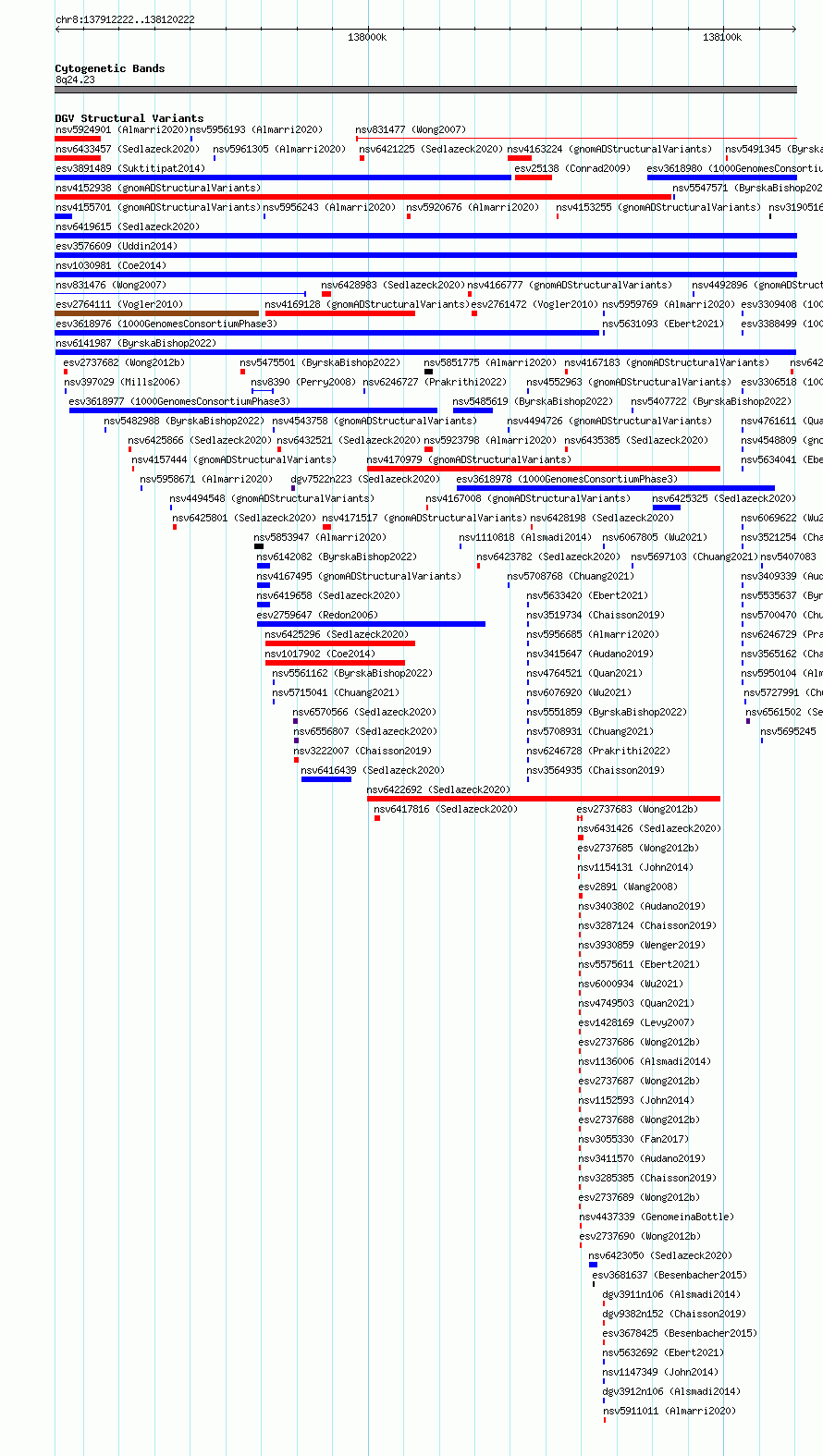Open variant nsv5715041 (Chuang2021) label
Viewport: 823px width, 1456px height.
(x=336, y=692)
